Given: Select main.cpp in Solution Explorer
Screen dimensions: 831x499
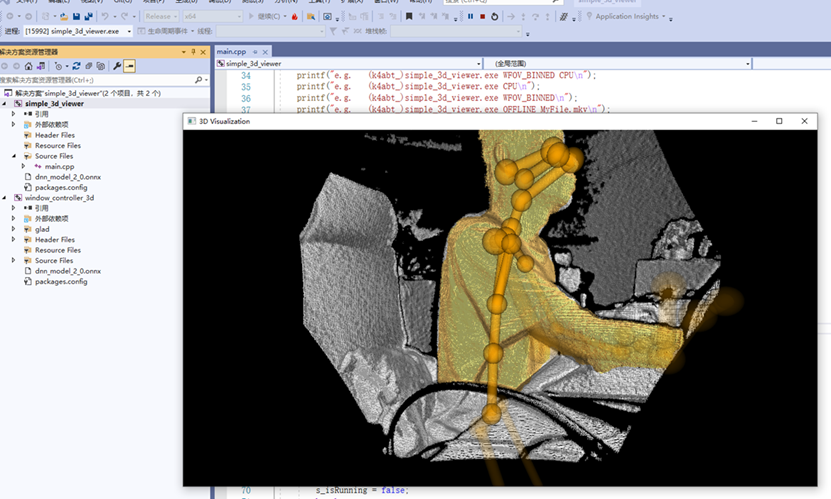Looking at the screenshot, I should (59, 166).
